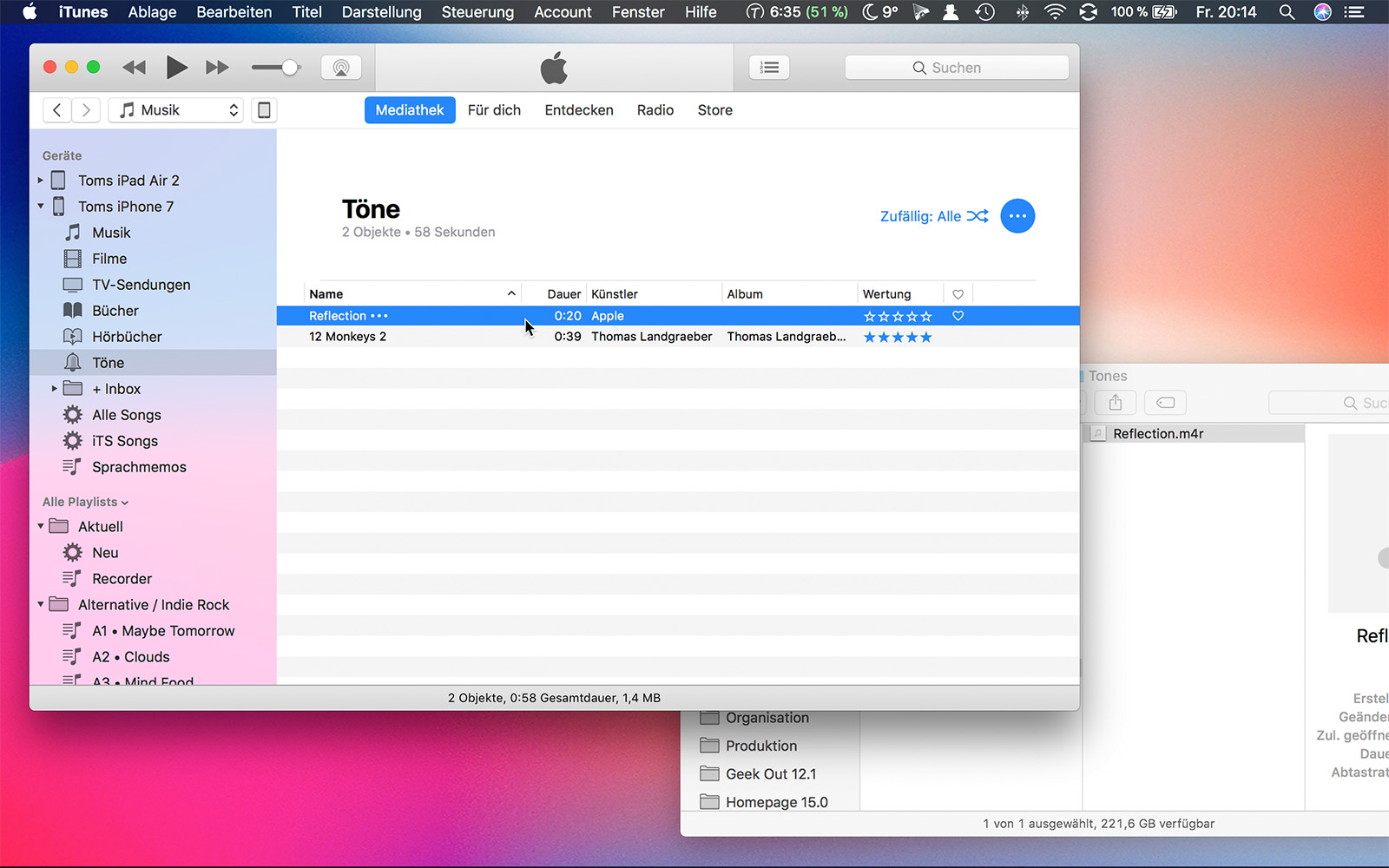Open the Entdecken tab
The image size is (1389, 868).
pos(579,110)
